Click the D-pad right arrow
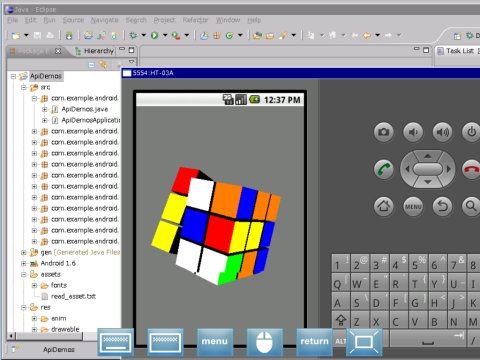The width and height of the screenshot is (480, 360). [449, 169]
